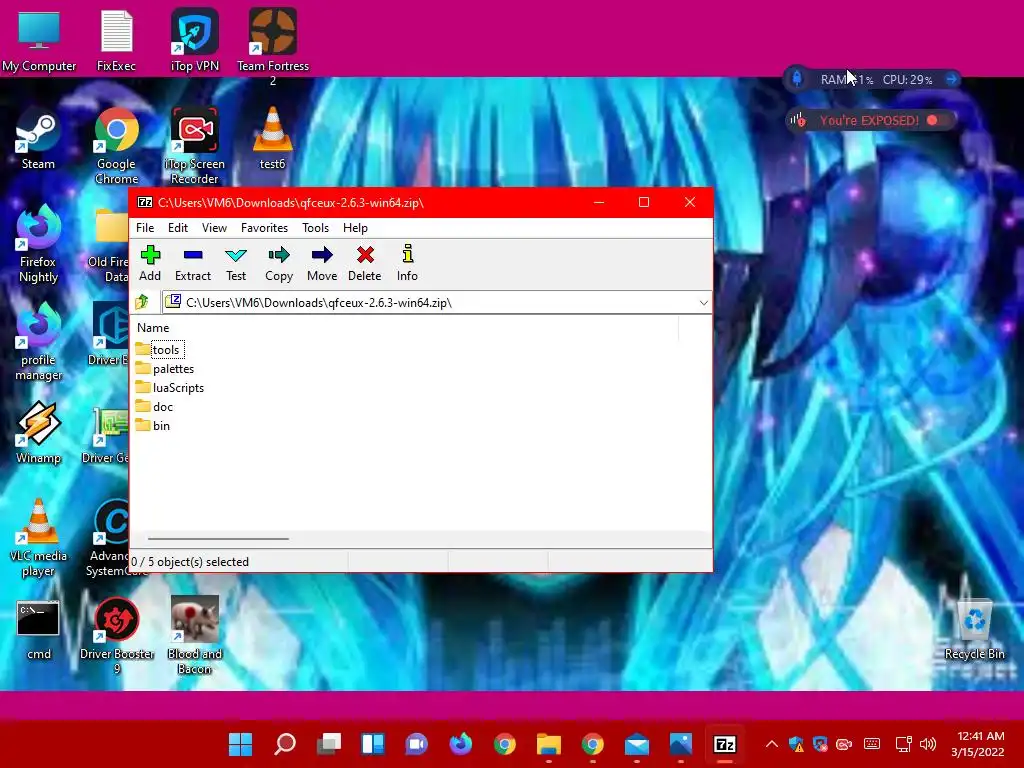Click the rocket icon on RAM widget

797,79
